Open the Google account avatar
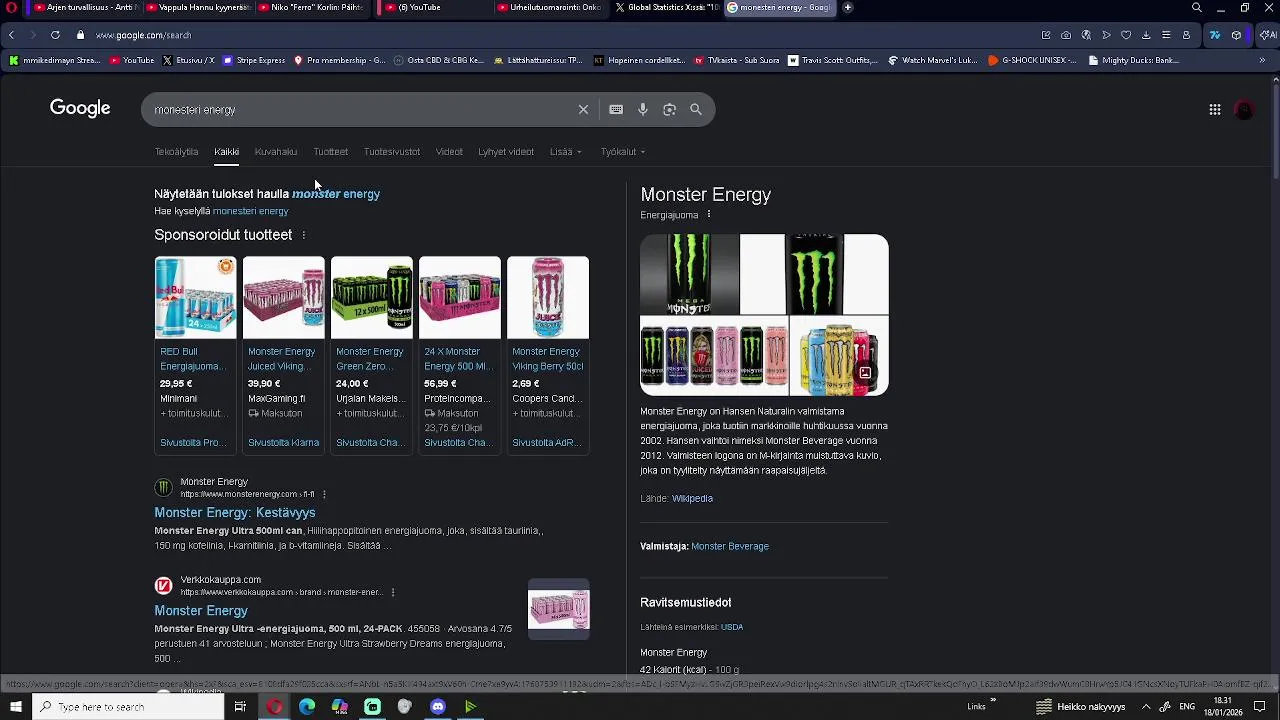The image size is (1280, 720). pyautogui.click(x=1245, y=110)
